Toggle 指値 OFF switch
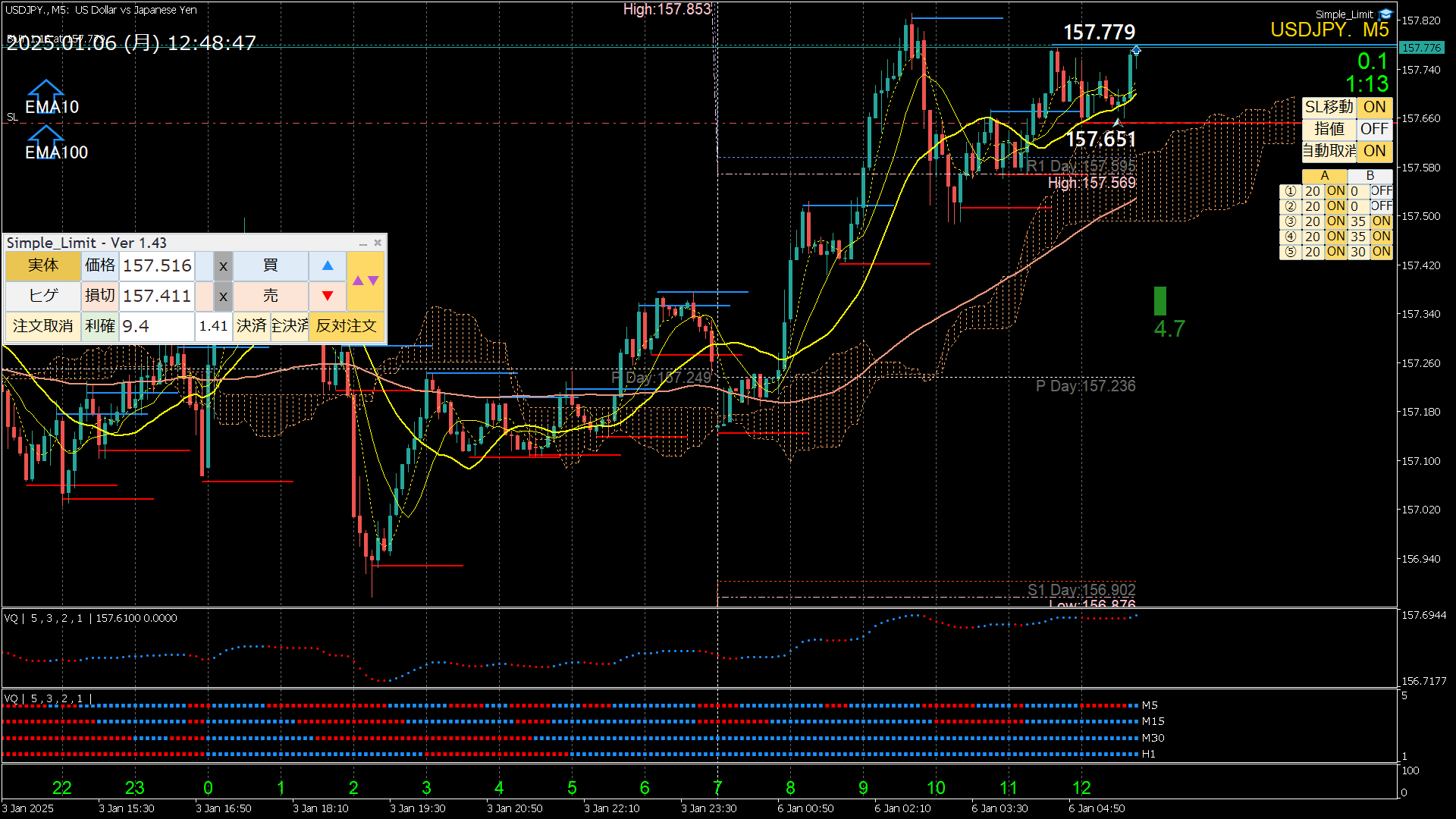The height and width of the screenshot is (819, 1456). tap(1374, 129)
